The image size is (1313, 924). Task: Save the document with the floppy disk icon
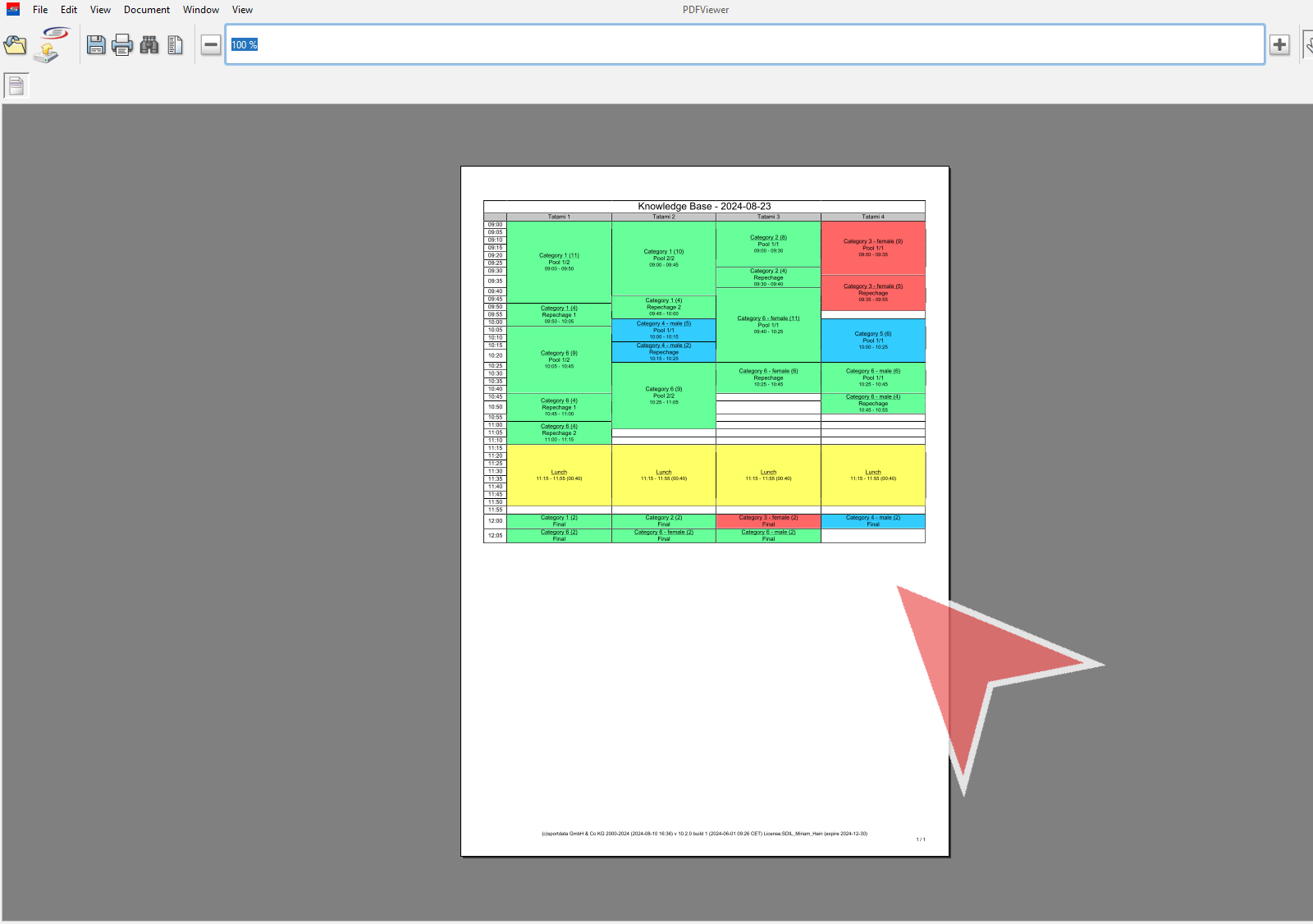[96, 45]
